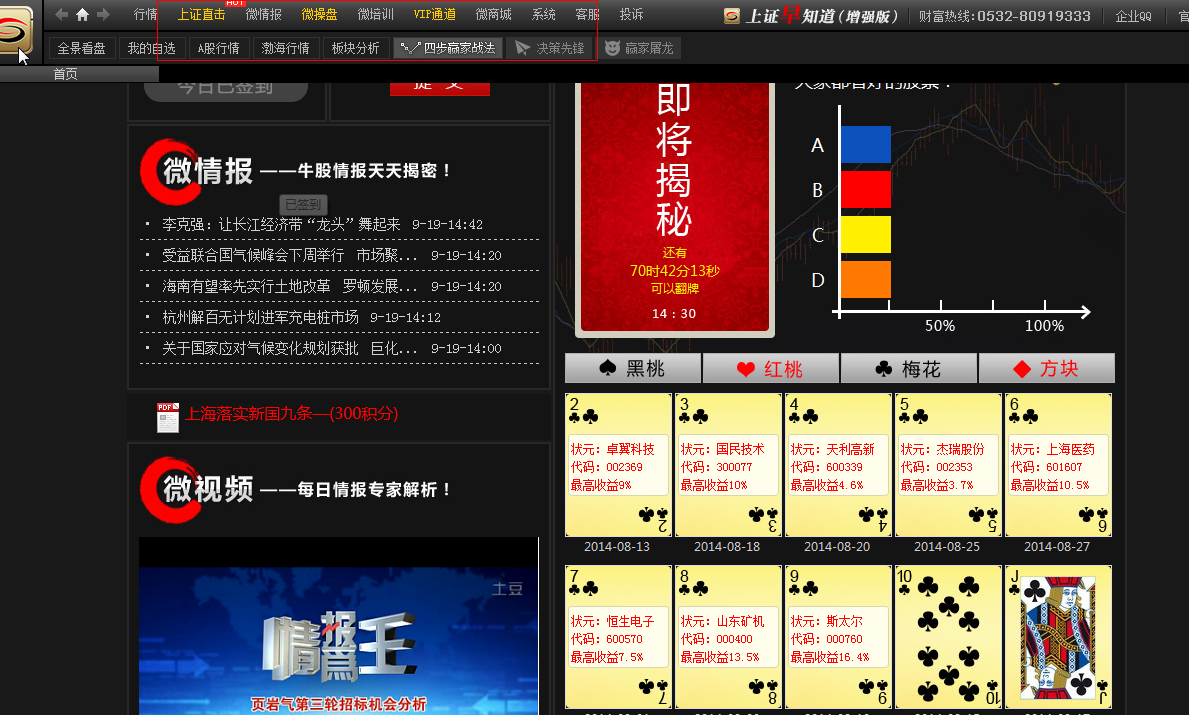The height and width of the screenshot is (715, 1189).
Task: Go back with the left arrow
Action: click(x=62, y=14)
